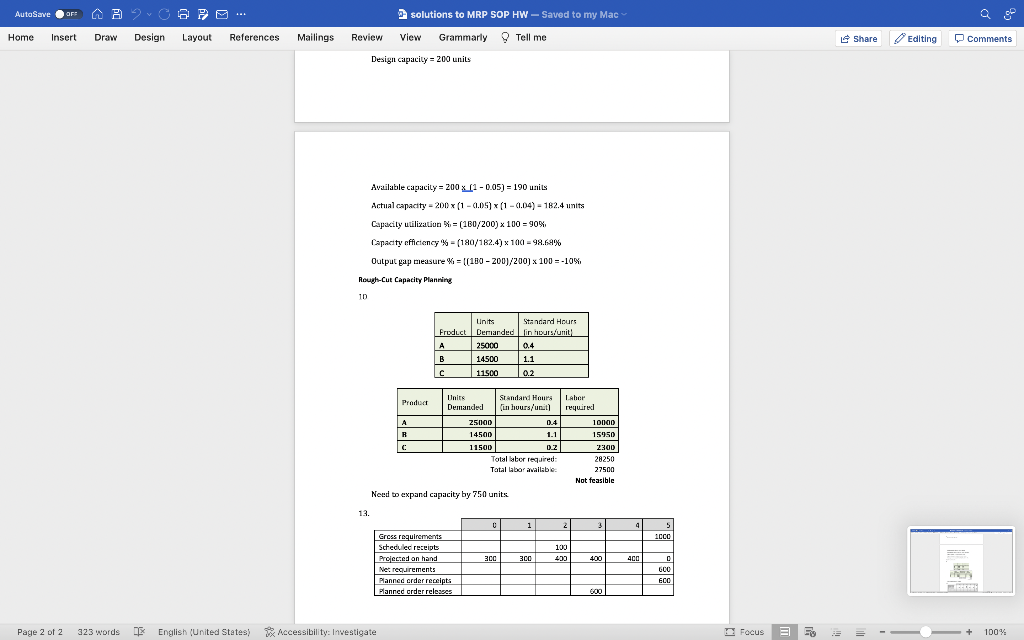The height and width of the screenshot is (640, 1024).
Task: Switch to Print Layout view
Action: coord(785,632)
